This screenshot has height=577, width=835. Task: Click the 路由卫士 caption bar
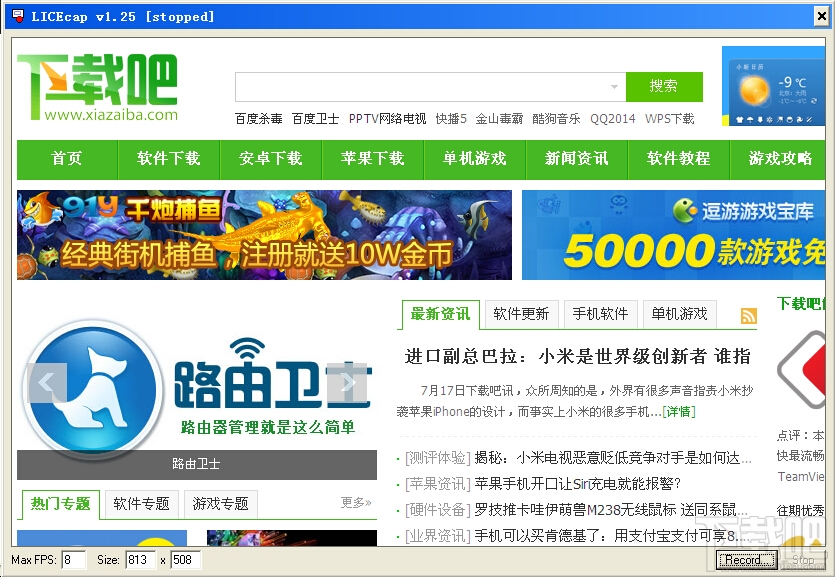(197, 464)
